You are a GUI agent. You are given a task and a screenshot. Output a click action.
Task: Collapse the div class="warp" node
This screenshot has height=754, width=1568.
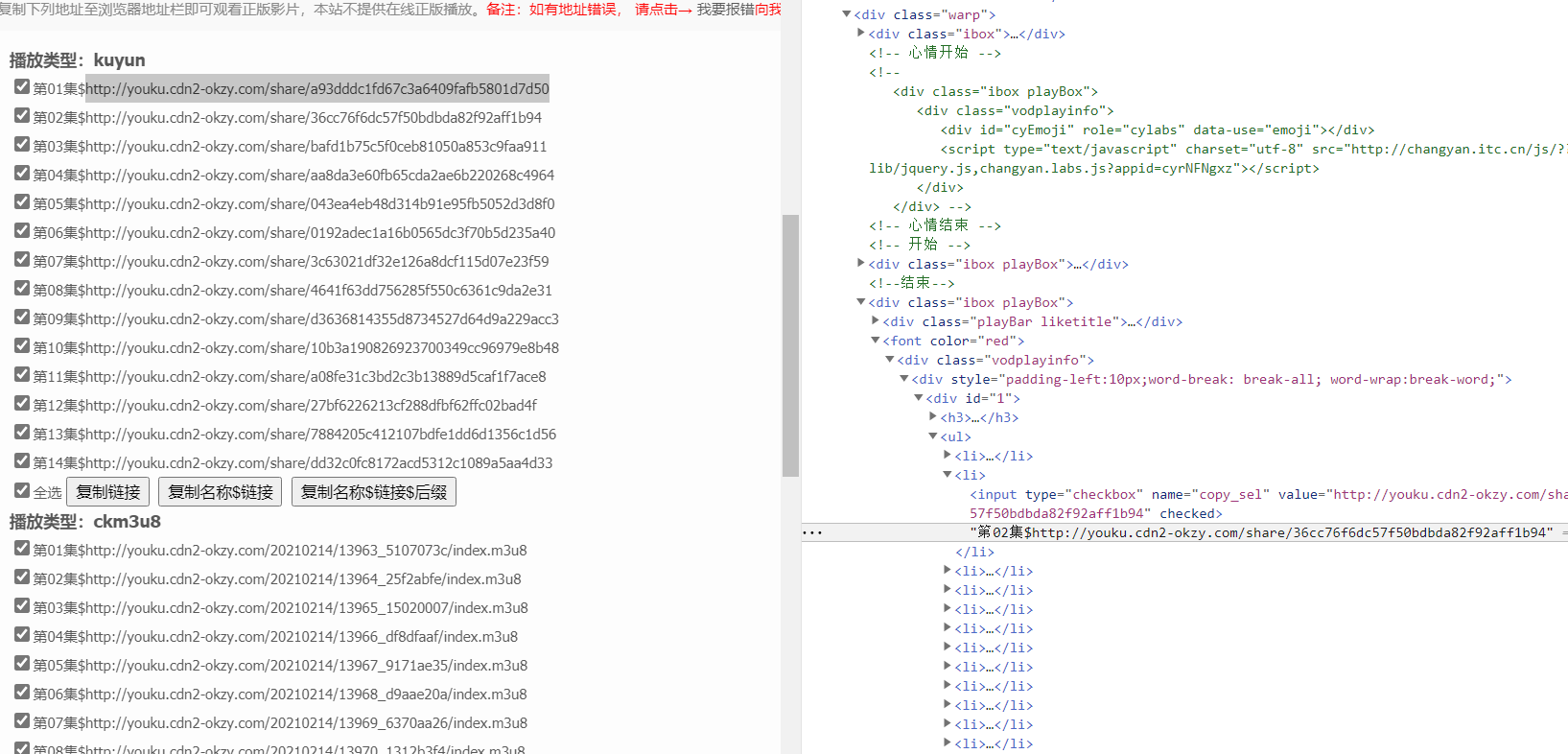tap(847, 14)
